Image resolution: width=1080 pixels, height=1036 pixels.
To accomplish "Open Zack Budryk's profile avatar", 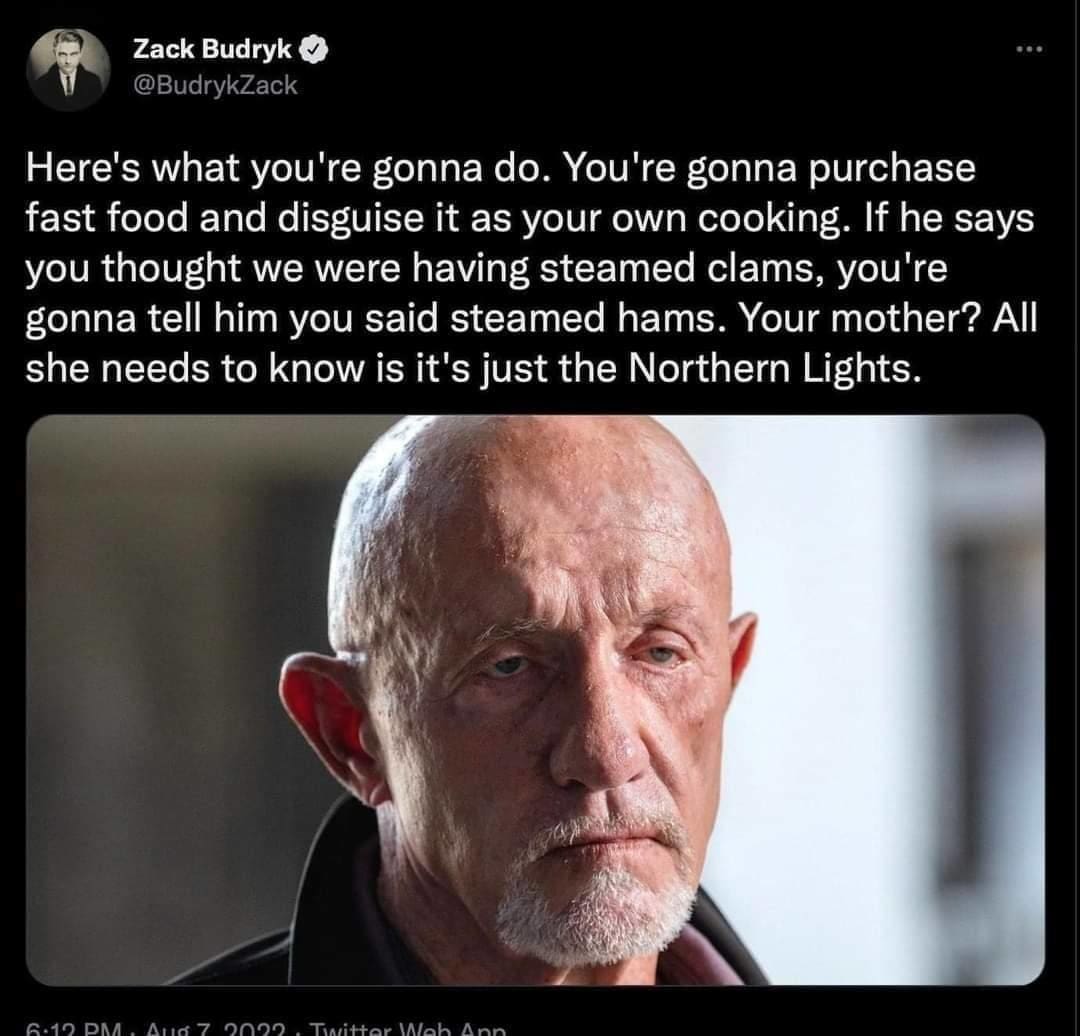I will [x=68, y=69].
